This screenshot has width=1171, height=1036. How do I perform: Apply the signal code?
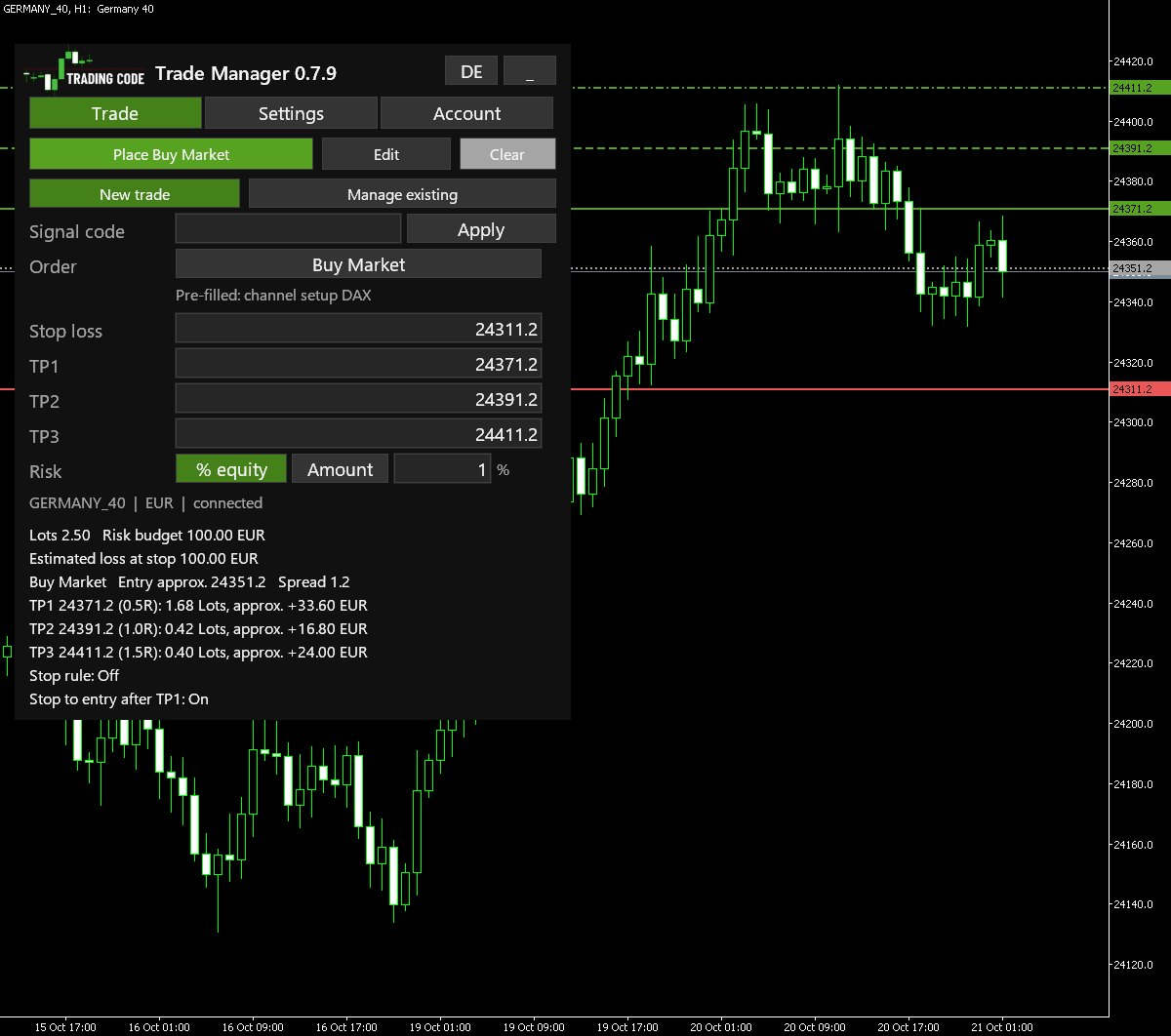tap(481, 229)
